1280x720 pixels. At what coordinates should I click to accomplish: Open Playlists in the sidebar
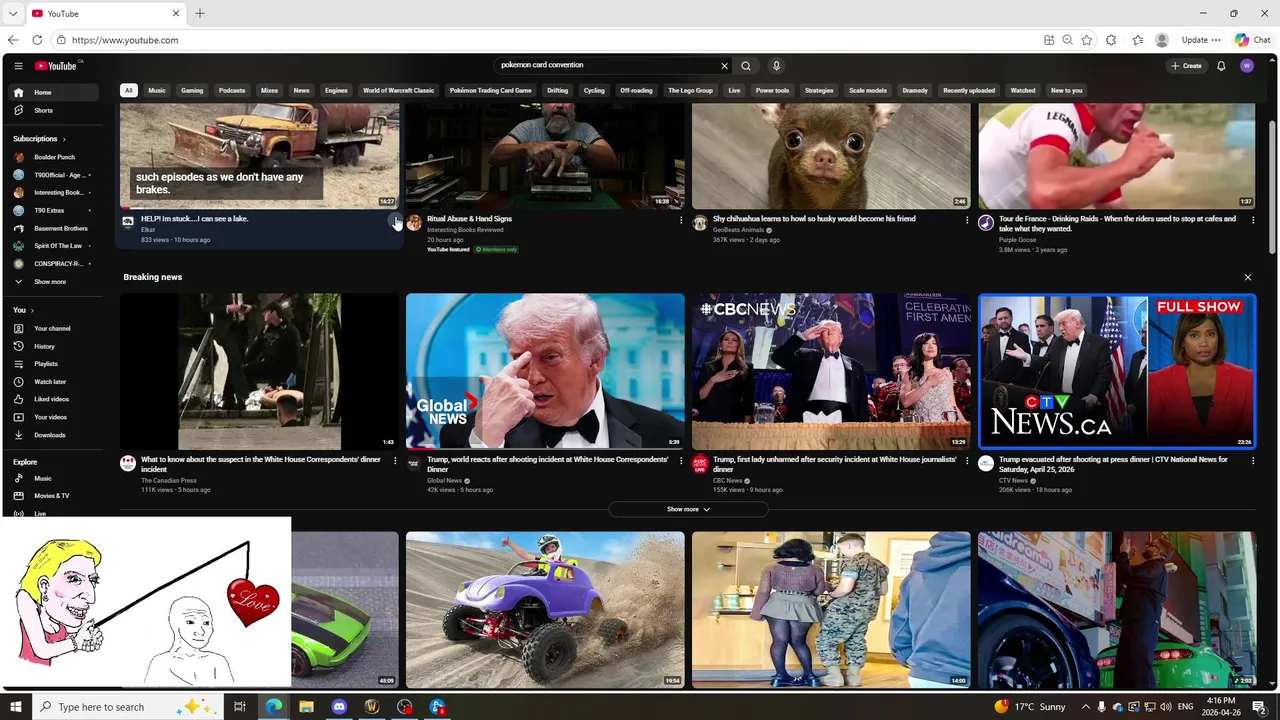pos(55,364)
